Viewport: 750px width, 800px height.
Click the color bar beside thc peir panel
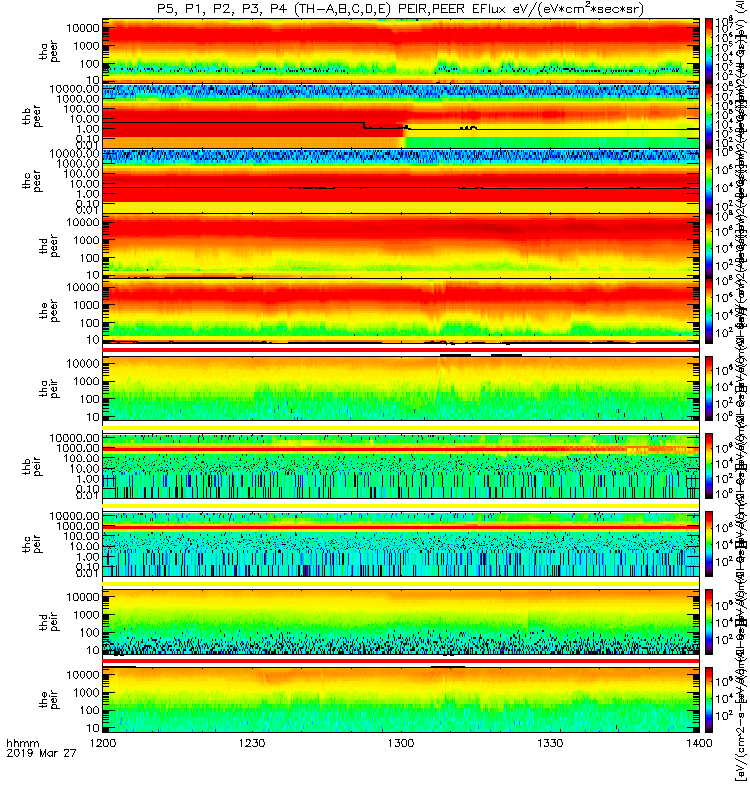[x=709, y=544]
